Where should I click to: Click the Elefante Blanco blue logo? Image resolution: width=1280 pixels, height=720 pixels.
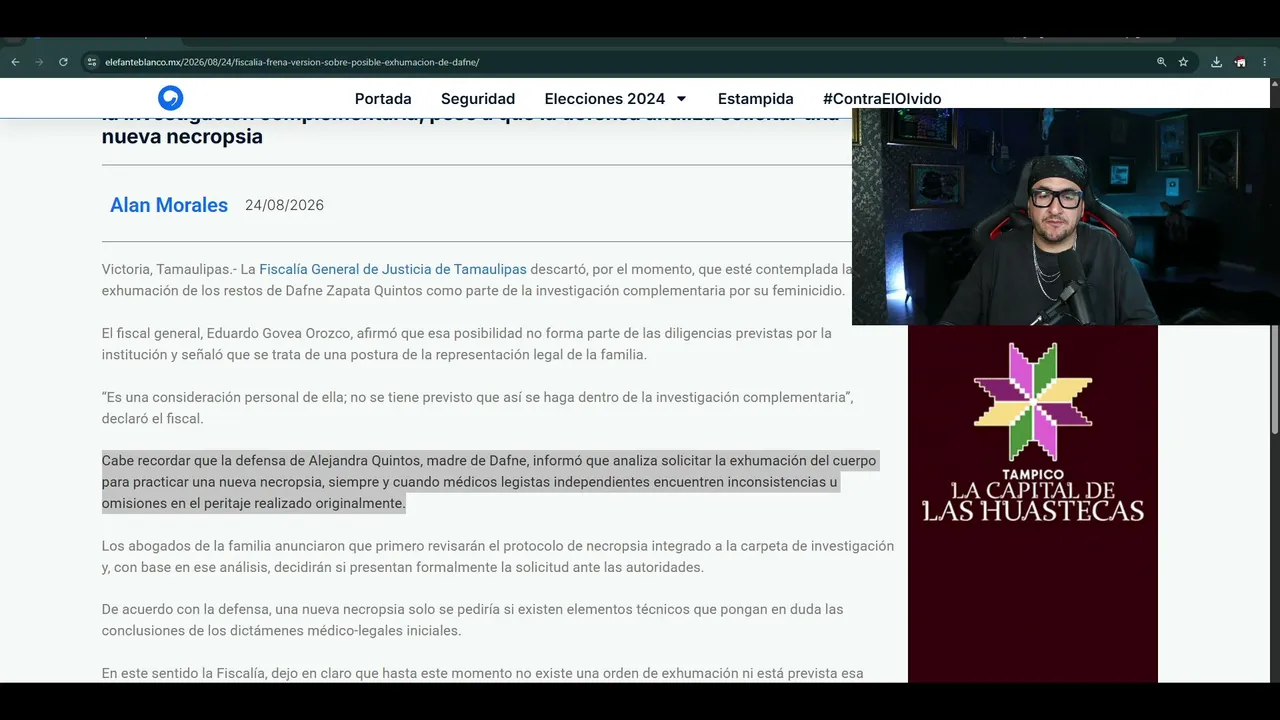click(x=171, y=98)
